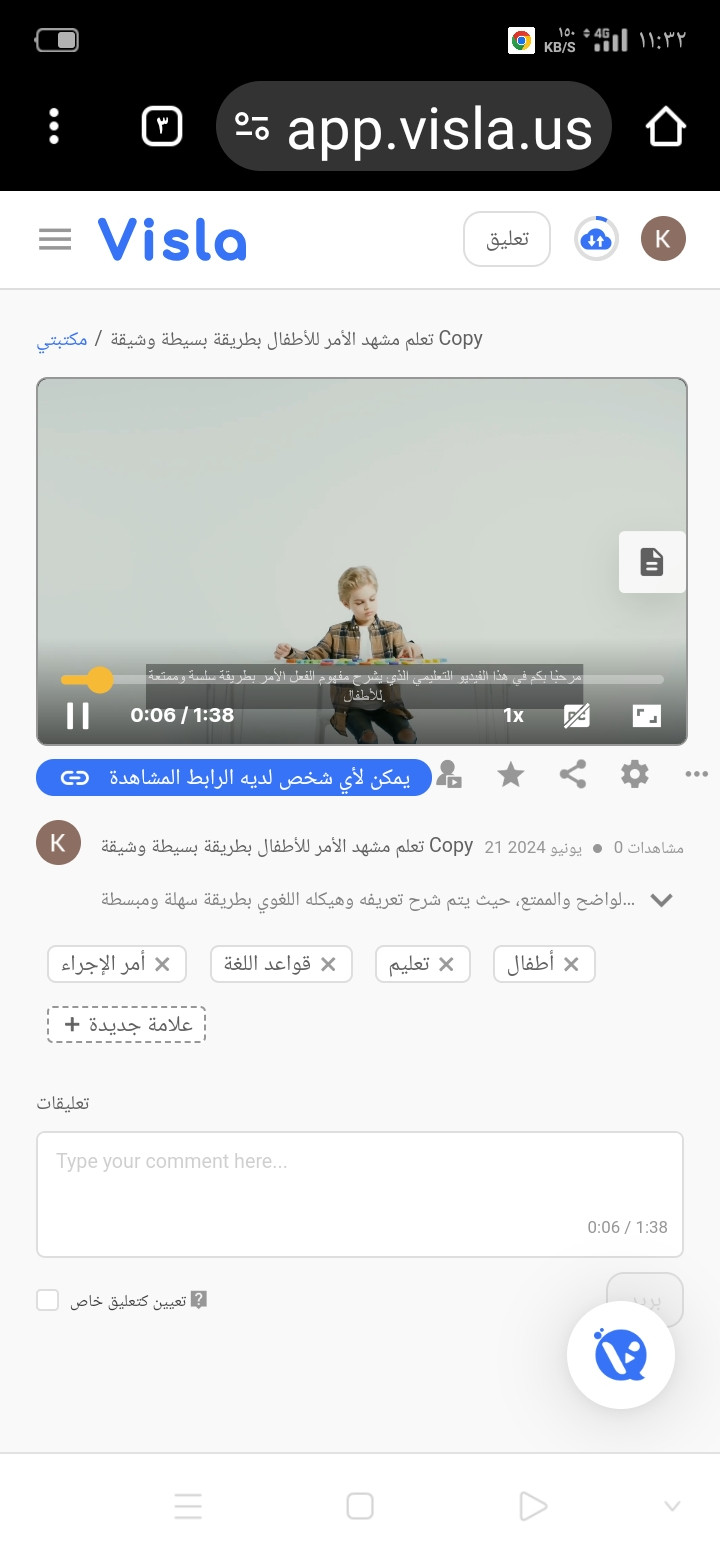This screenshot has height=1560, width=720.
Task: Open the 1x playback speed selector
Action: click(513, 715)
